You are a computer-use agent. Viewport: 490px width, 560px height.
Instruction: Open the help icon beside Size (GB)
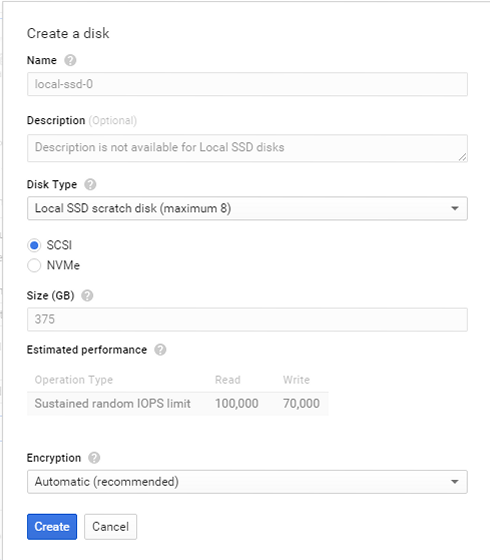87,296
